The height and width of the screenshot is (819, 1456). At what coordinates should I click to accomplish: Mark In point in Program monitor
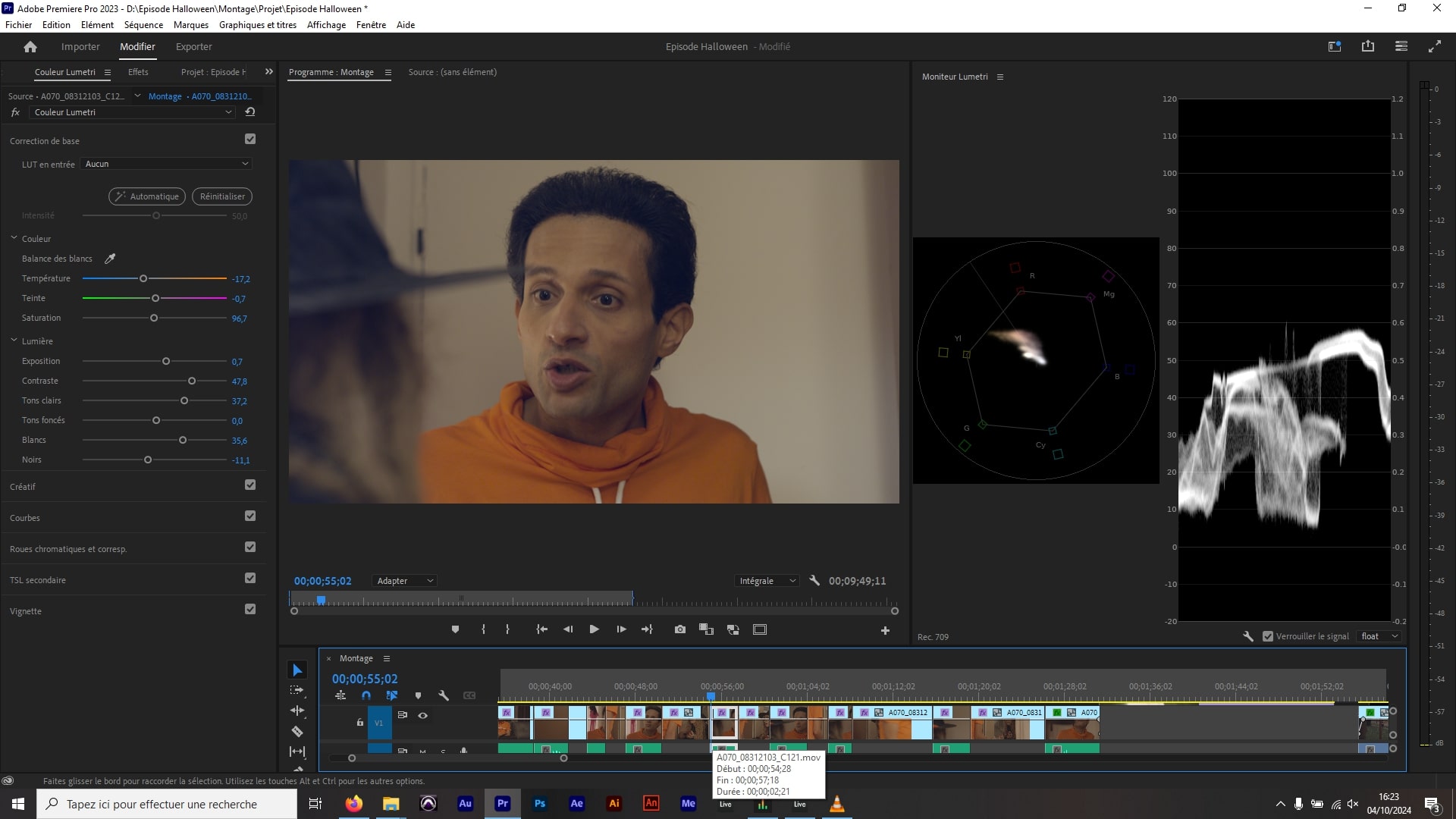pyautogui.click(x=483, y=629)
